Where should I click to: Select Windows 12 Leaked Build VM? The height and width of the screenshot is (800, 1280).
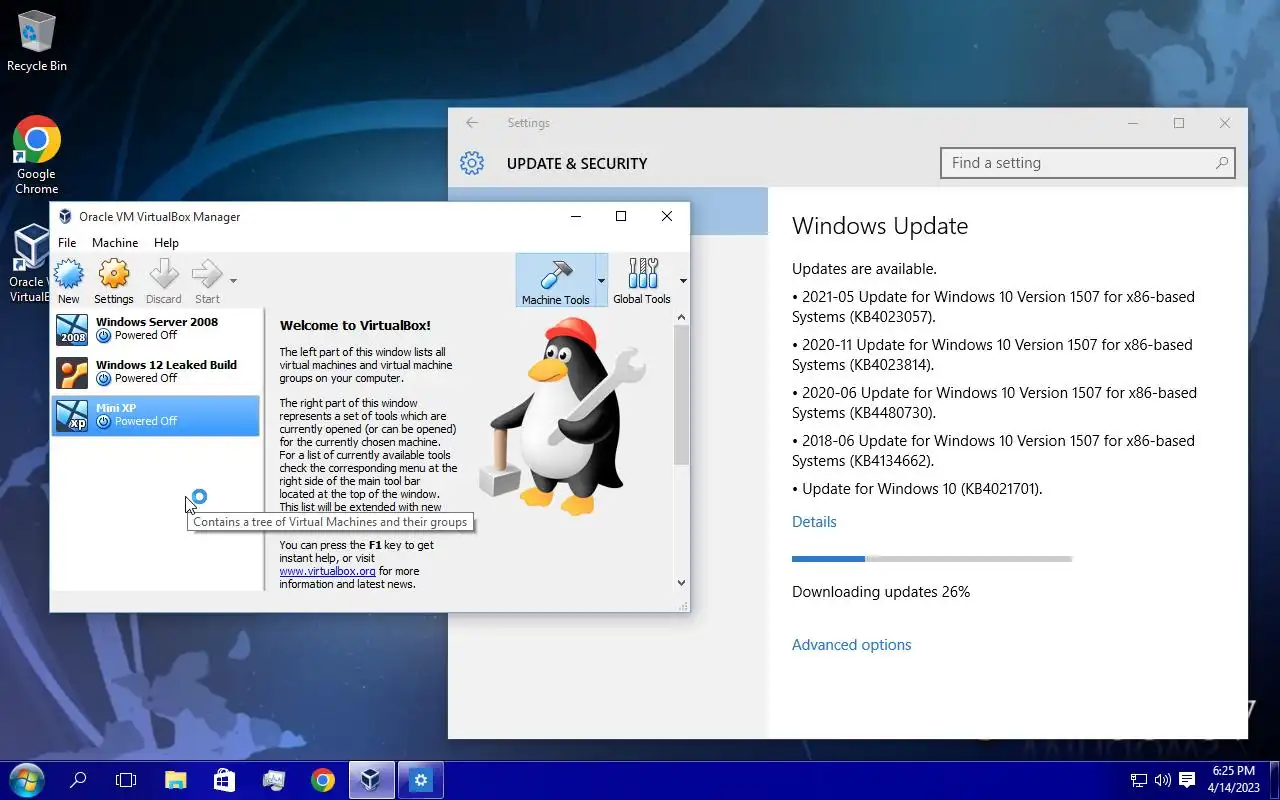(156, 372)
